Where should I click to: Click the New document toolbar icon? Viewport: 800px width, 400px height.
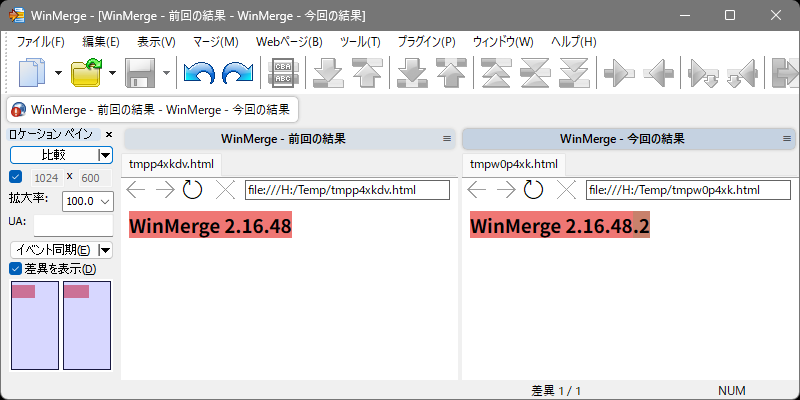(x=33, y=72)
